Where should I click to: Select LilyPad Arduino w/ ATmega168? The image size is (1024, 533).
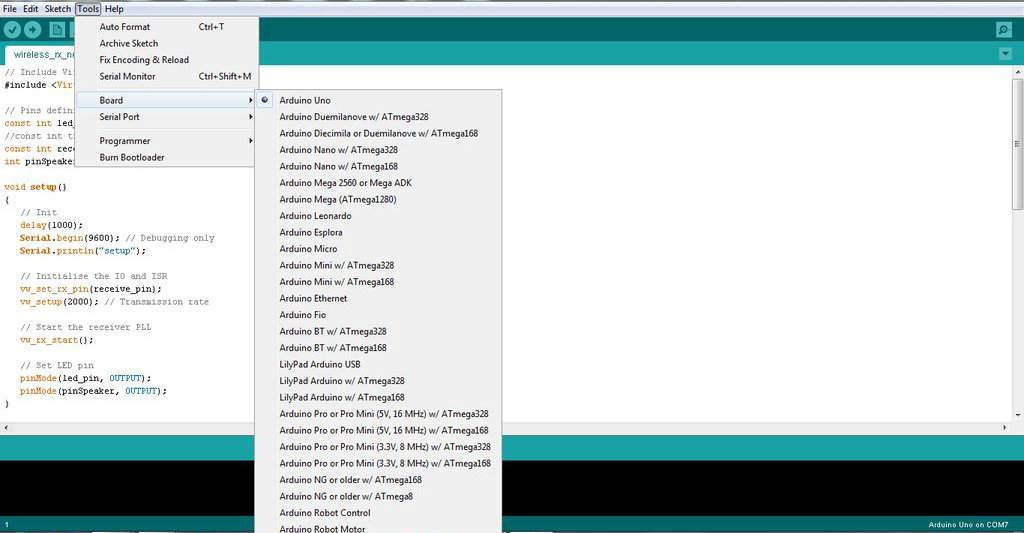(378, 397)
